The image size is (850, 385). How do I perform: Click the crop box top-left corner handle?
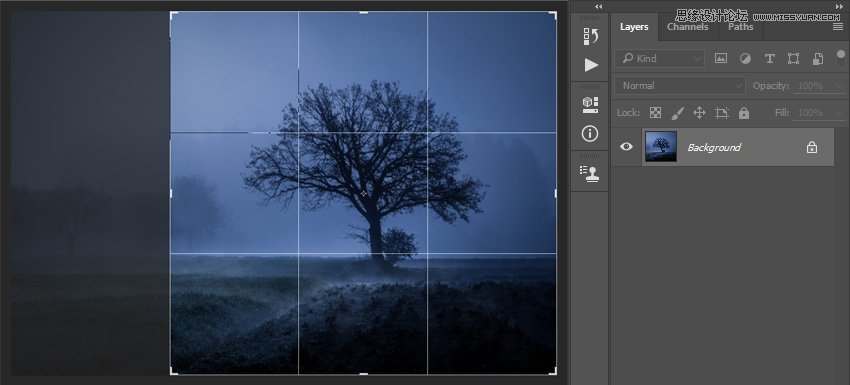click(173, 15)
